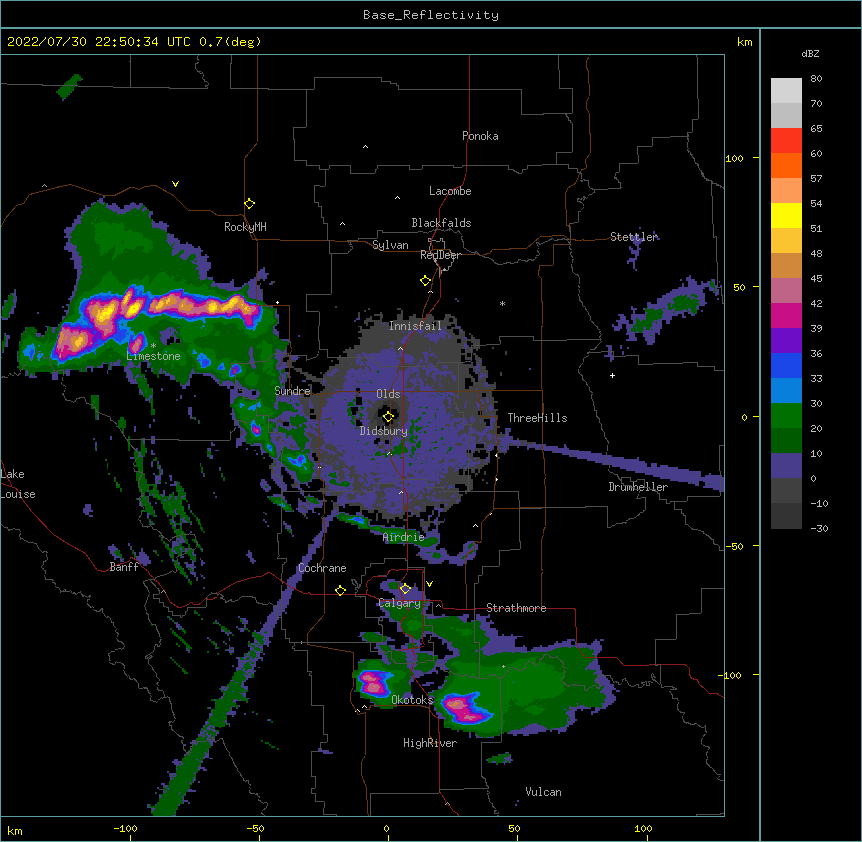Click the HighRiver label

click(430, 743)
